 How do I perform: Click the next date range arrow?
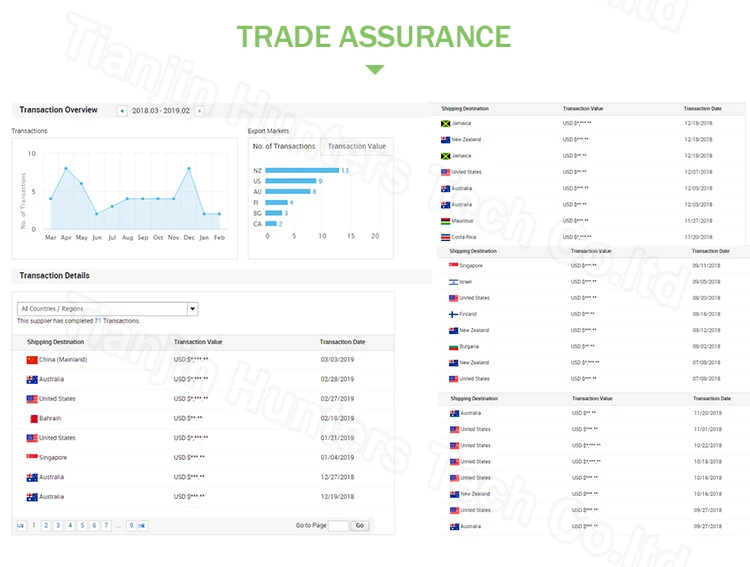(x=199, y=111)
